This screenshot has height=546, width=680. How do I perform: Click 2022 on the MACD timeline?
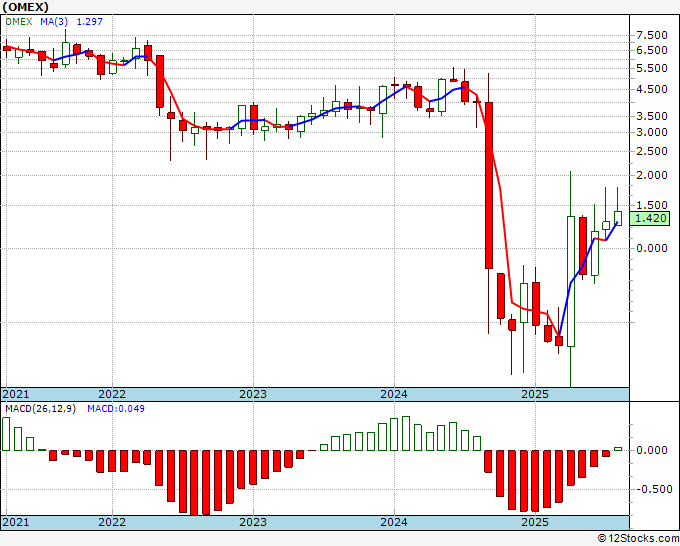coord(112,522)
